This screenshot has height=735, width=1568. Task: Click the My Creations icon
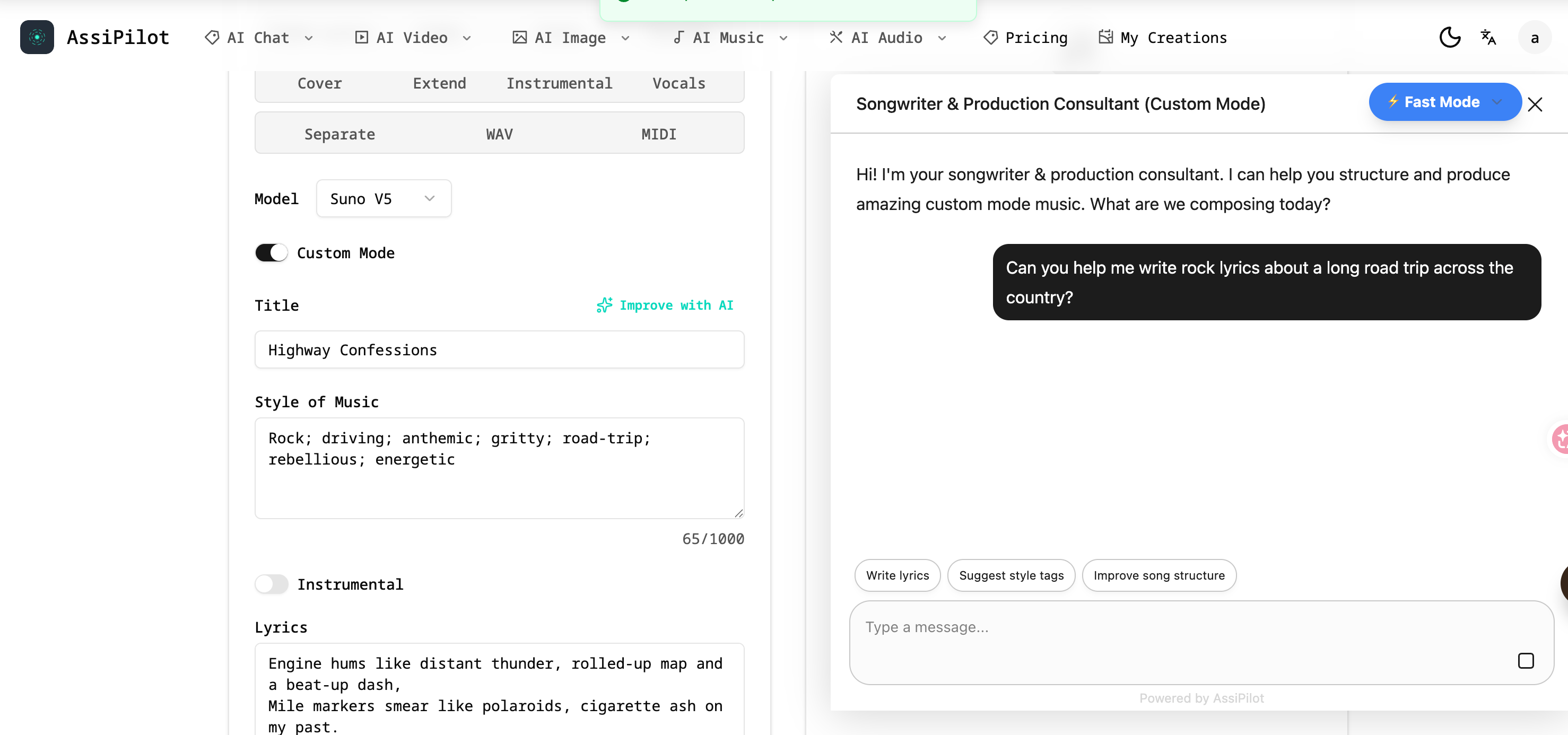(x=1105, y=37)
